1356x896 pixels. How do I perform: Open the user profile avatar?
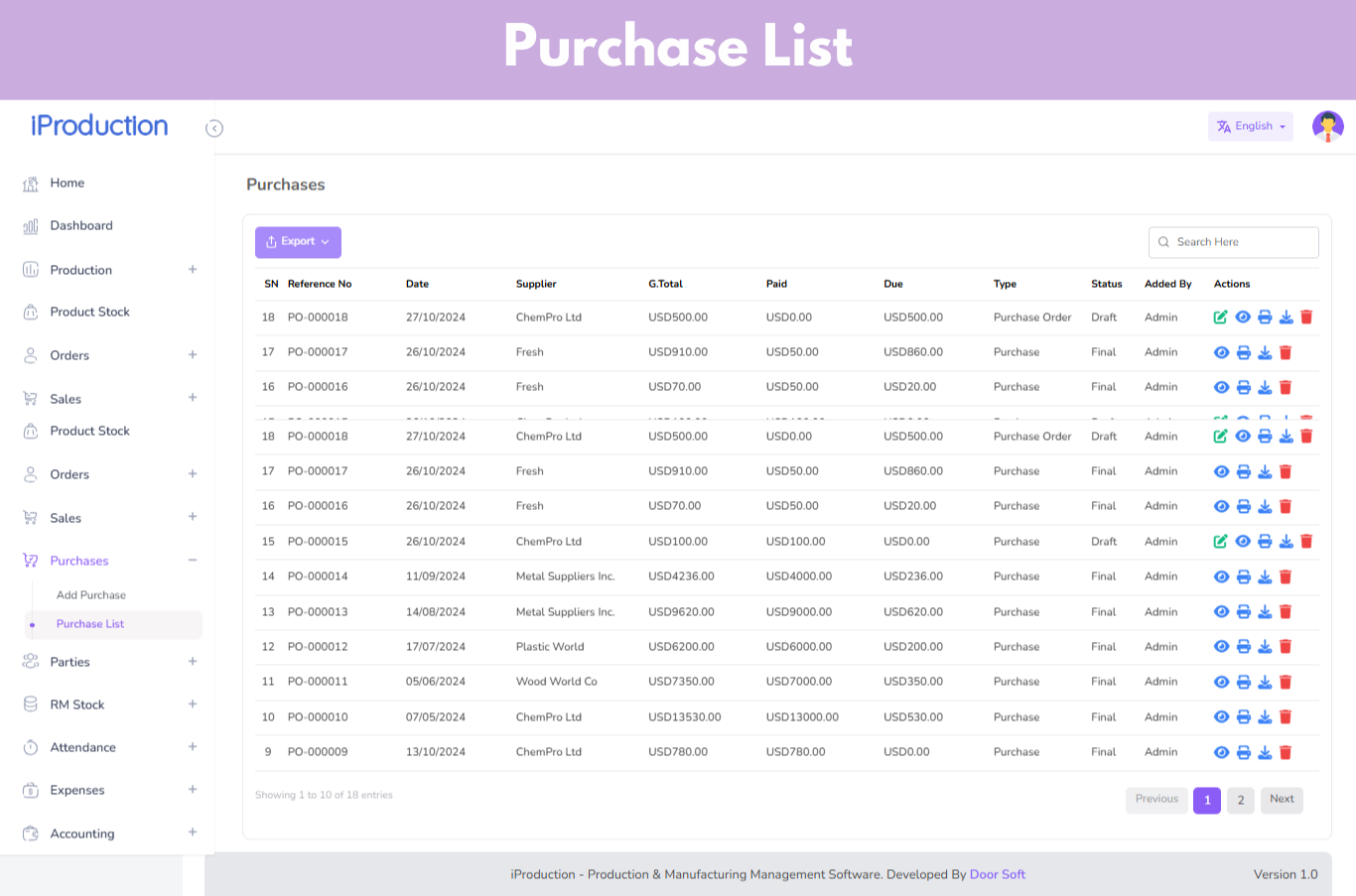click(1327, 127)
